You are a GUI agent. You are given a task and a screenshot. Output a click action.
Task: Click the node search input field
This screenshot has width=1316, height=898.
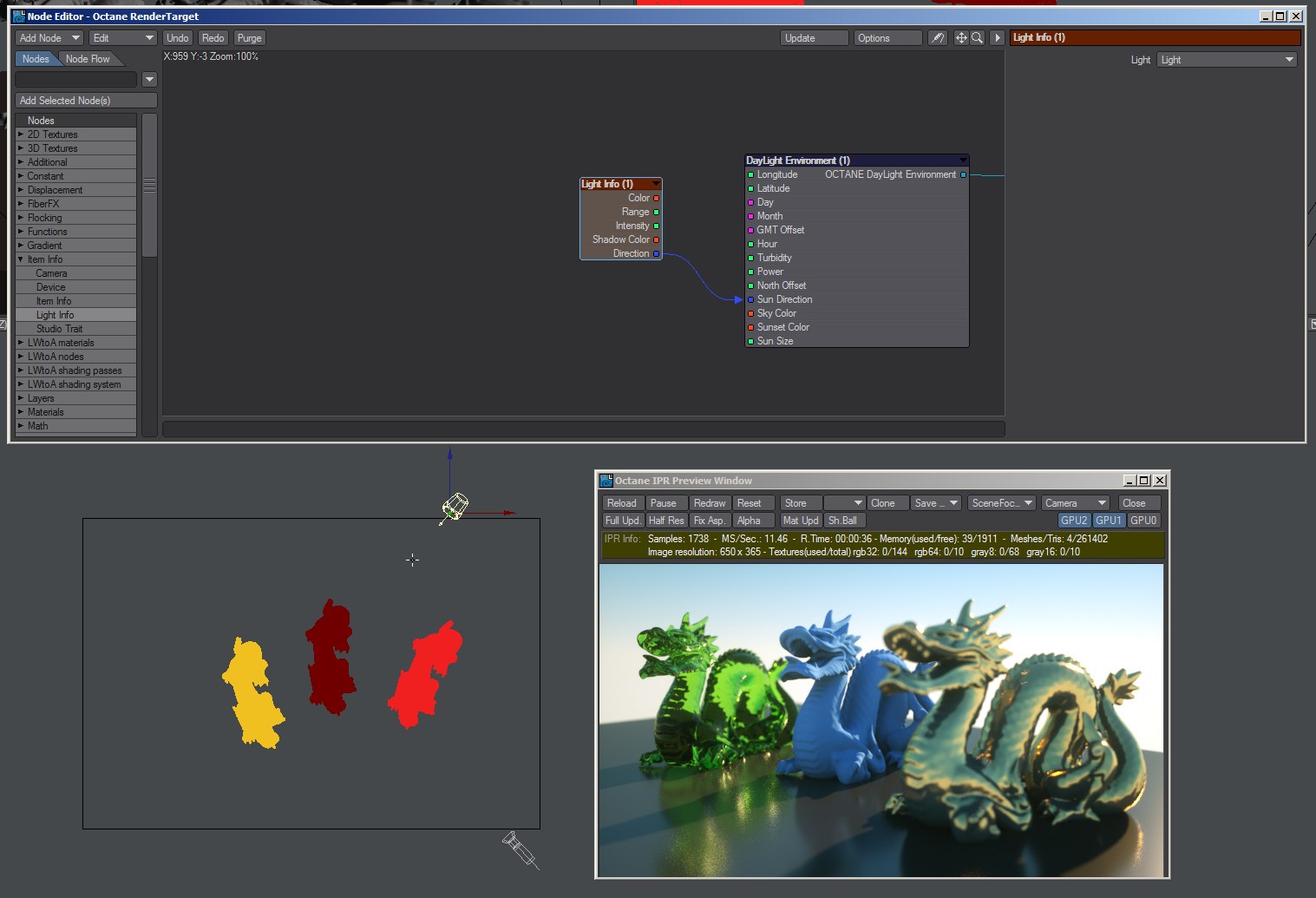pyautogui.click(x=76, y=80)
